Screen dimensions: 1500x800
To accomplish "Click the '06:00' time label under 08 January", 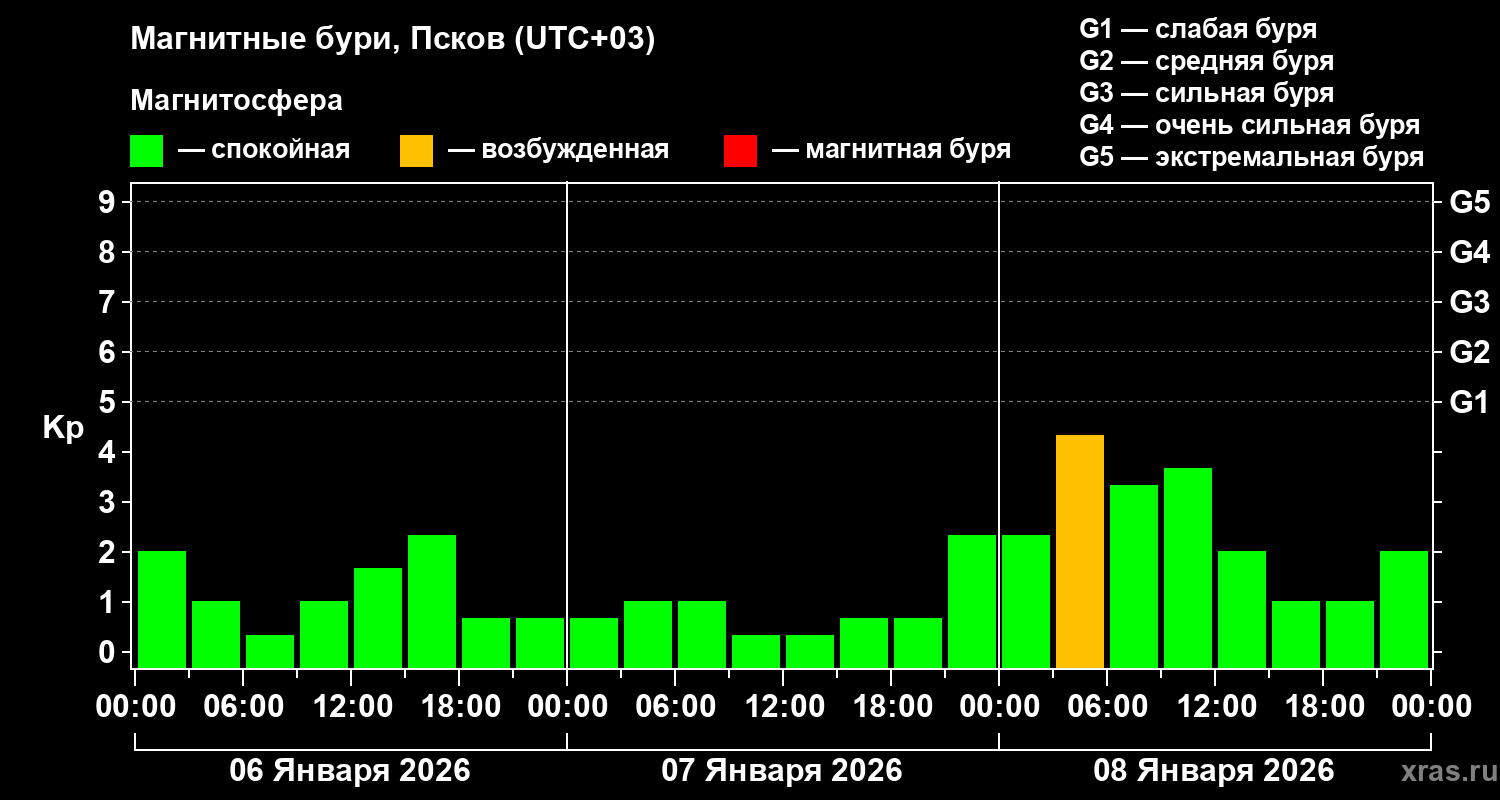I will [1107, 707].
